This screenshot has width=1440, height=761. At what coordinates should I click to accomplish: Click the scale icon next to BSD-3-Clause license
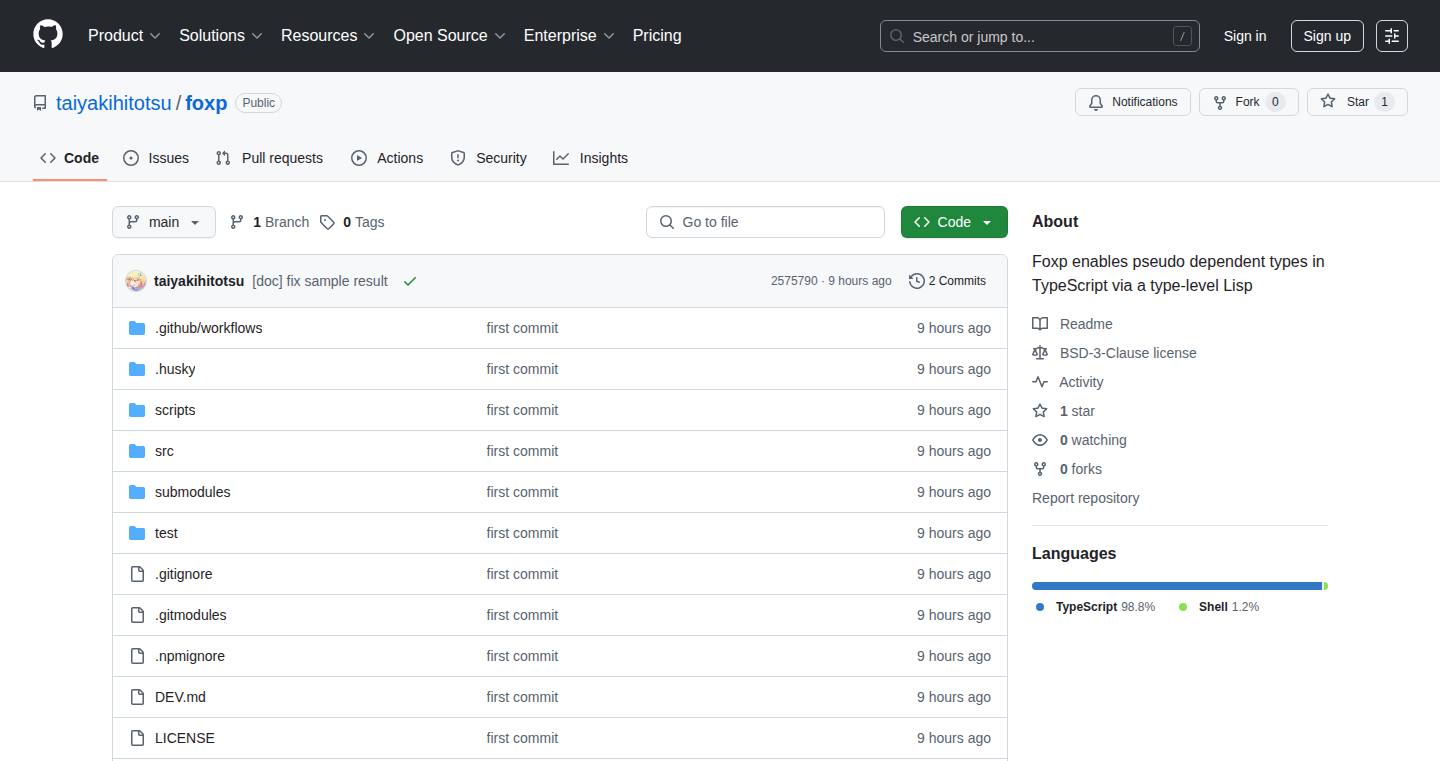click(1040, 353)
